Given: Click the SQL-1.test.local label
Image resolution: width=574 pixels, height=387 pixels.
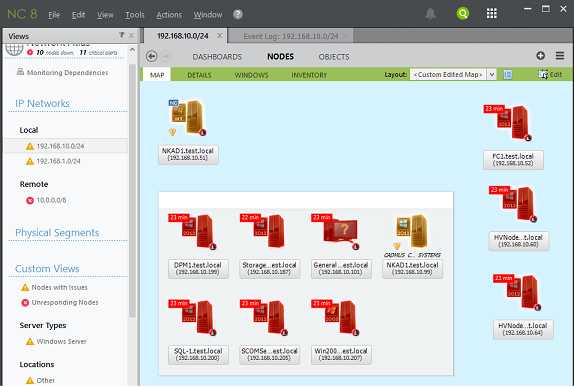Looking at the screenshot, I should [x=198, y=354].
